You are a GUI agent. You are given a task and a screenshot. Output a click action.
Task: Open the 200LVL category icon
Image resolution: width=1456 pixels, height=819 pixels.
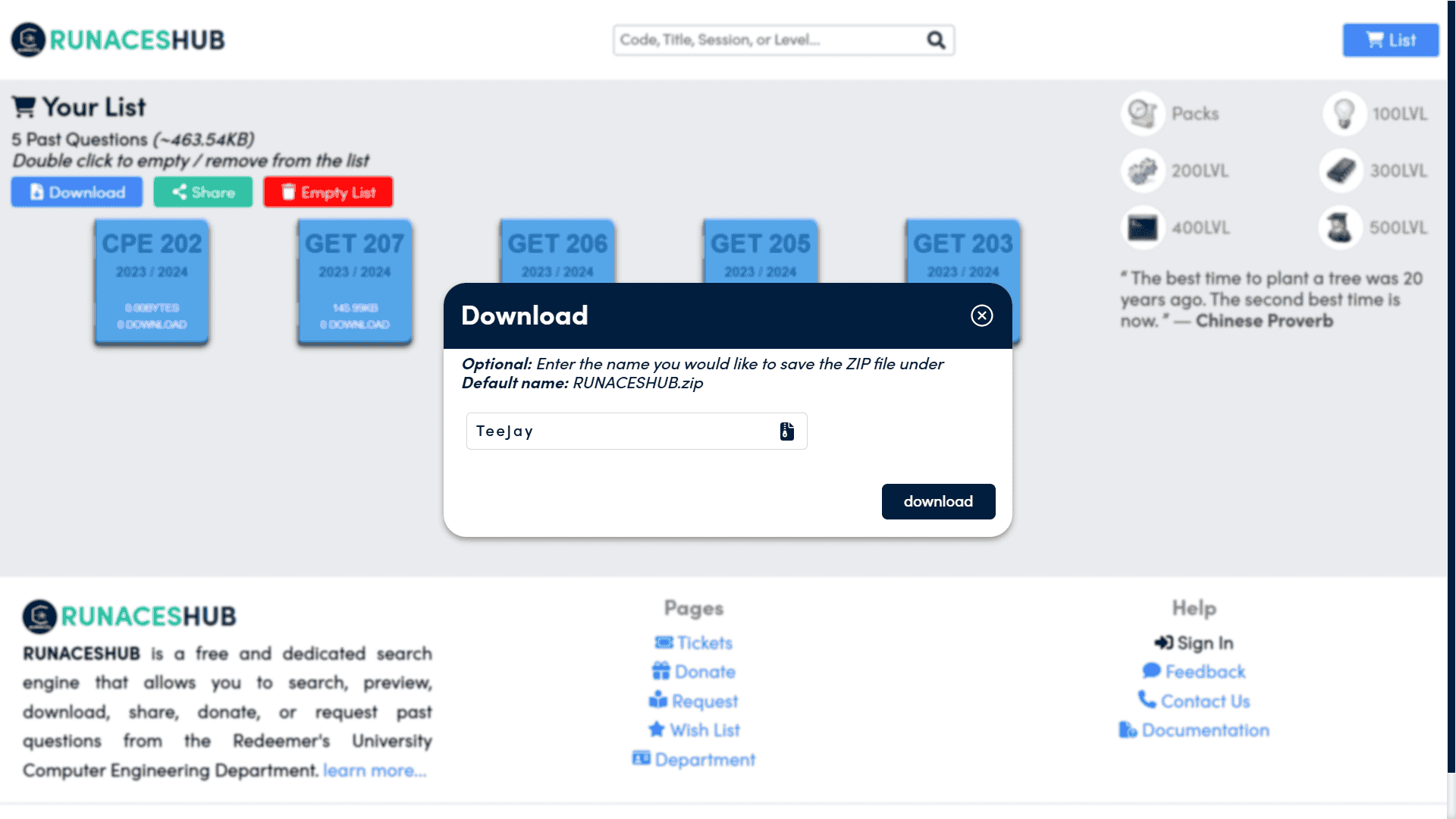click(1143, 171)
